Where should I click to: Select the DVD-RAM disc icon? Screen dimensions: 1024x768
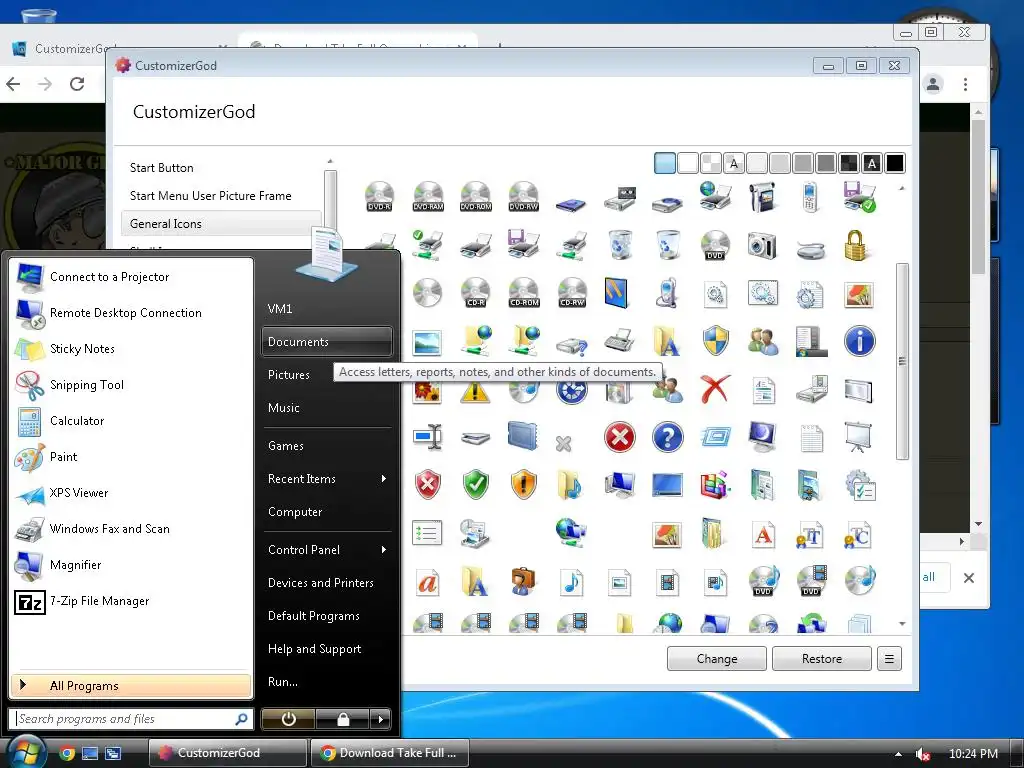pyautogui.click(x=428, y=197)
